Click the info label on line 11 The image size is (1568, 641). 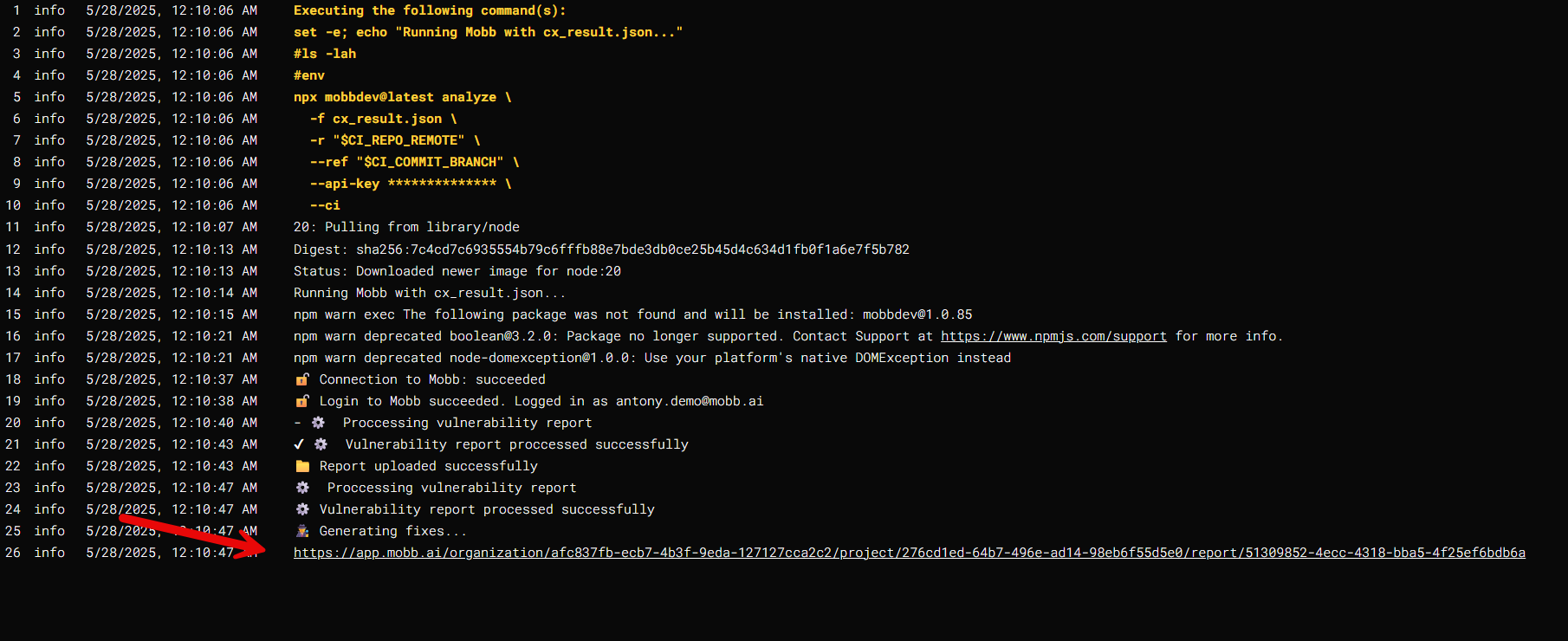(49, 227)
